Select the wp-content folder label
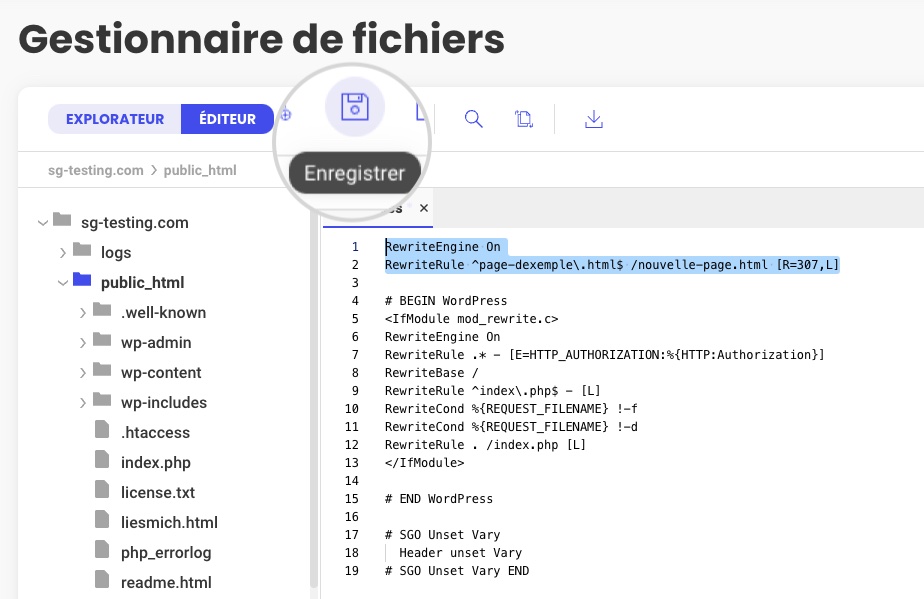Viewport: 924px width, 599px height. [161, 373]
